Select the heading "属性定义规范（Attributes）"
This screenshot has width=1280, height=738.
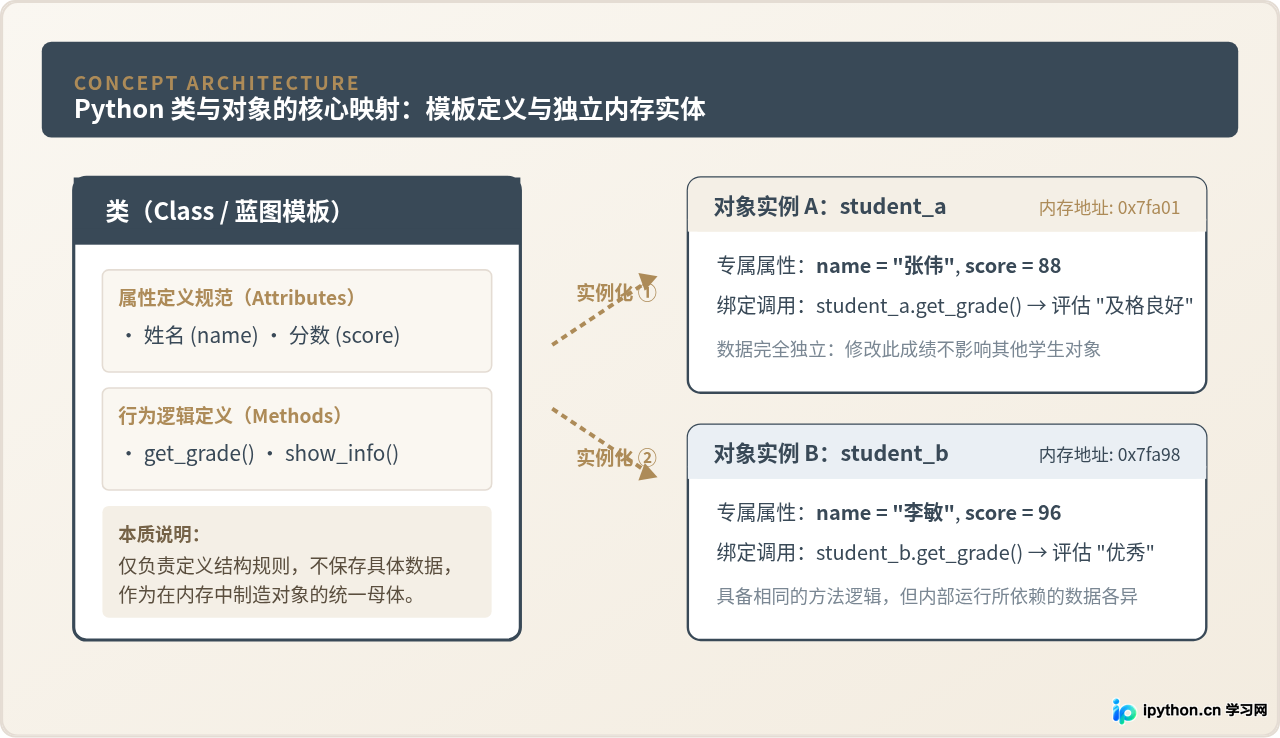tap(238, 298)
